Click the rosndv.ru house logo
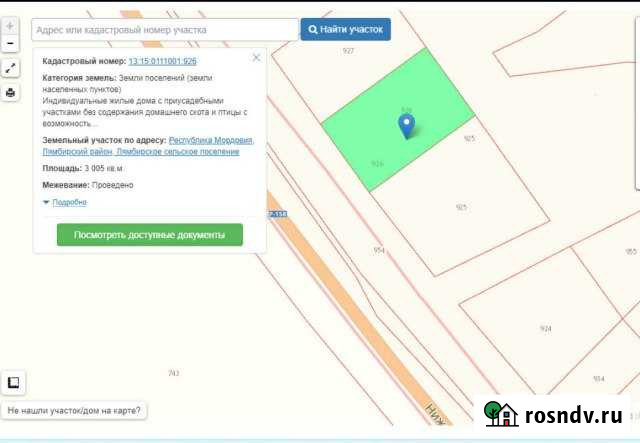The image size is (640, 443). coord(501,415)
